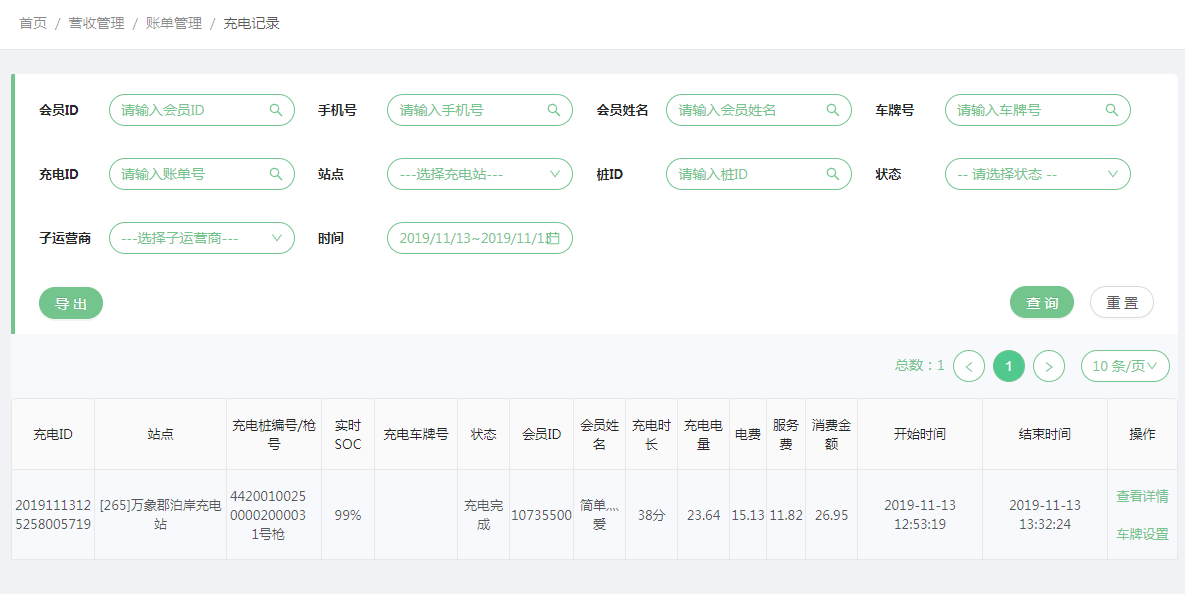Viewport: 1185px width, 594px height.
Task: Click the 导出 export button
Action: coord(71,303)
